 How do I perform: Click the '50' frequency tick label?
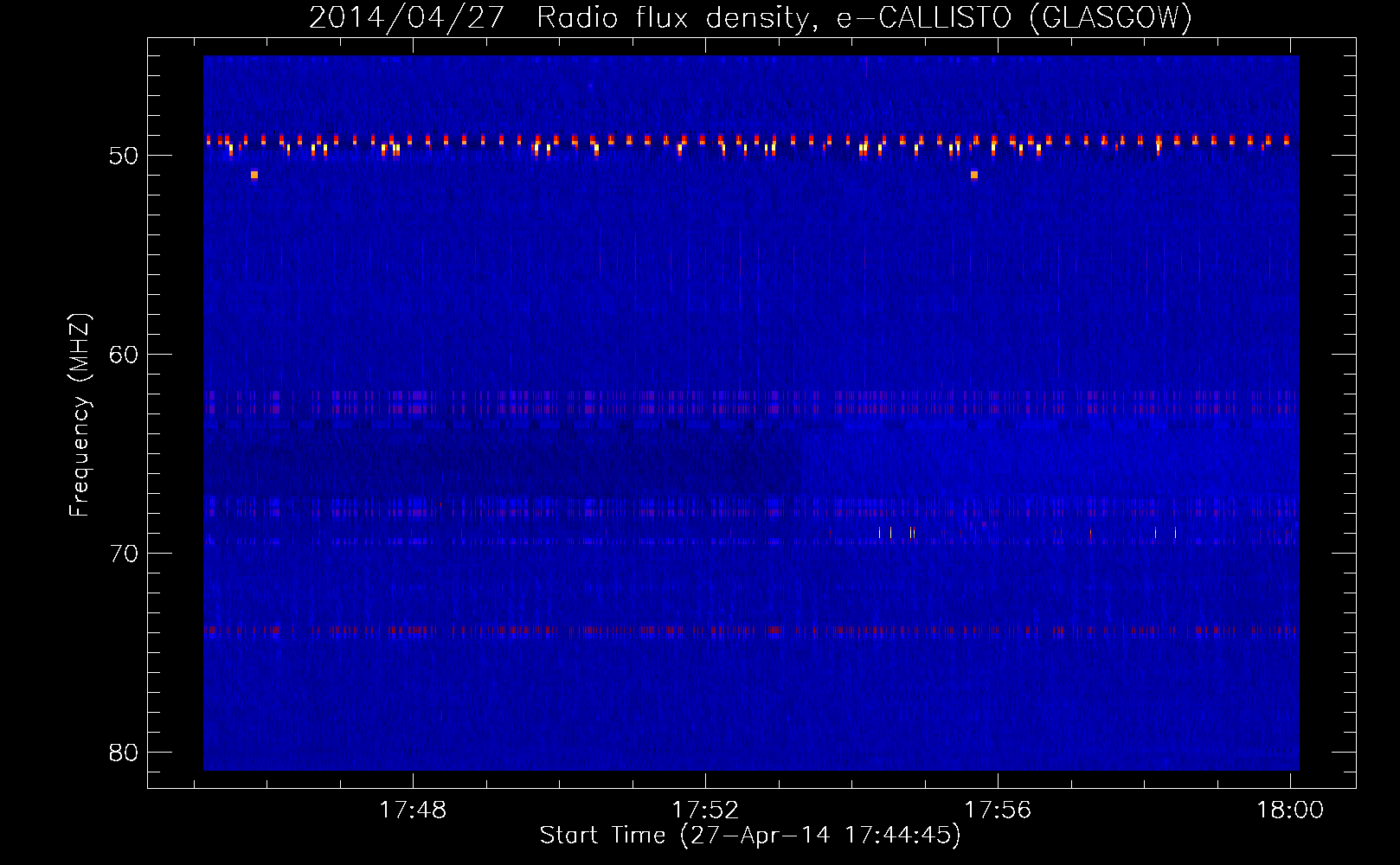click(124, 157)
